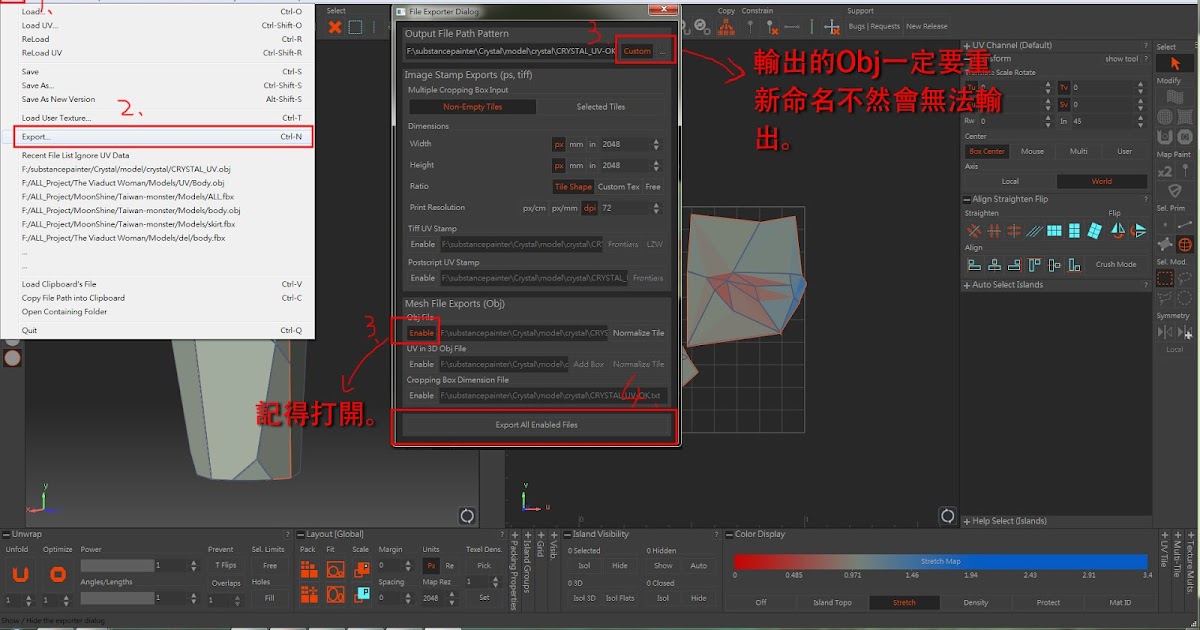Click the left Align icon in Align row
Viewport: 1200px width, 630px height.
coord(975,265)
